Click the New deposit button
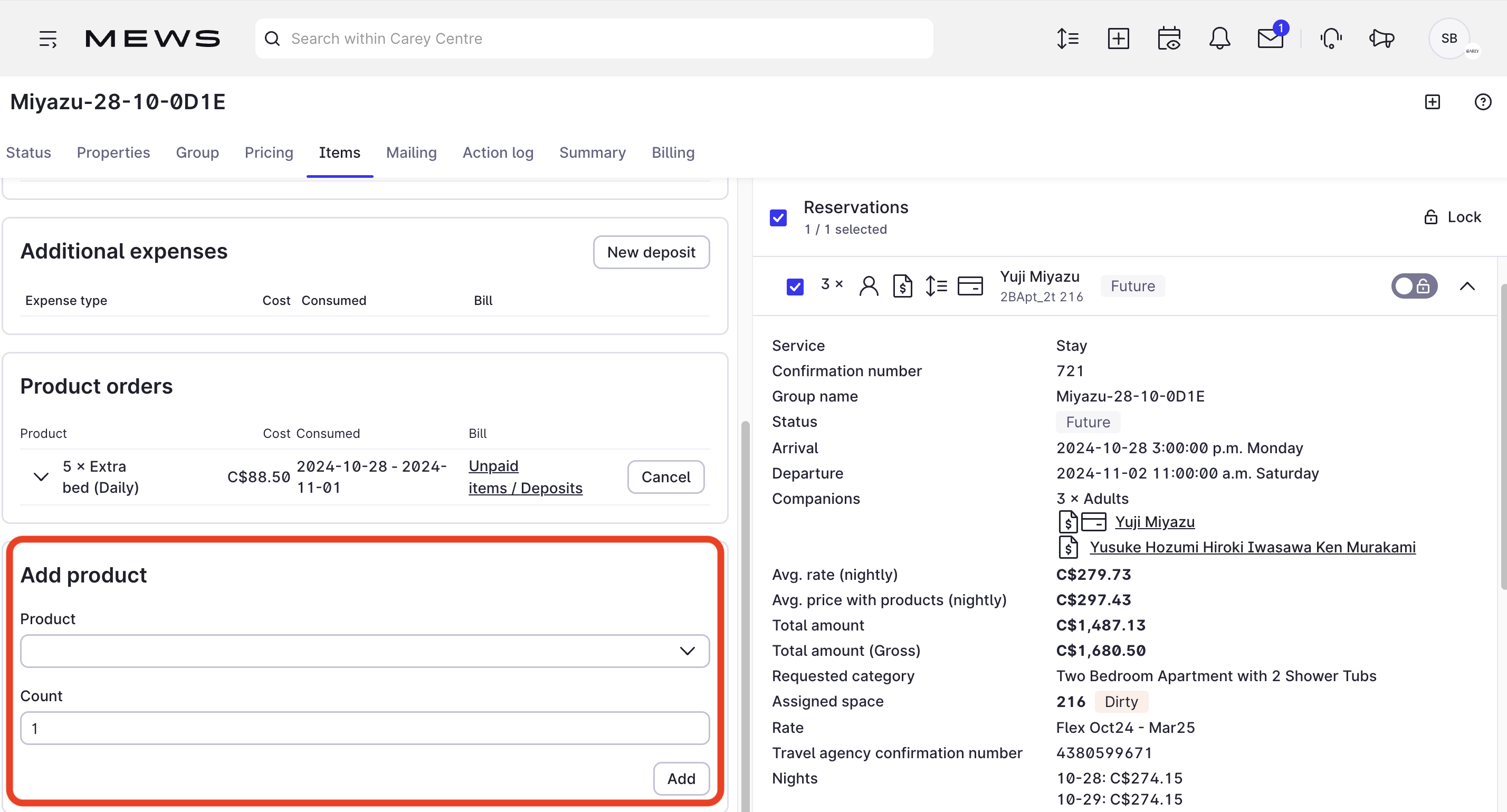The image size is (1507, 812). pos(651,252)
